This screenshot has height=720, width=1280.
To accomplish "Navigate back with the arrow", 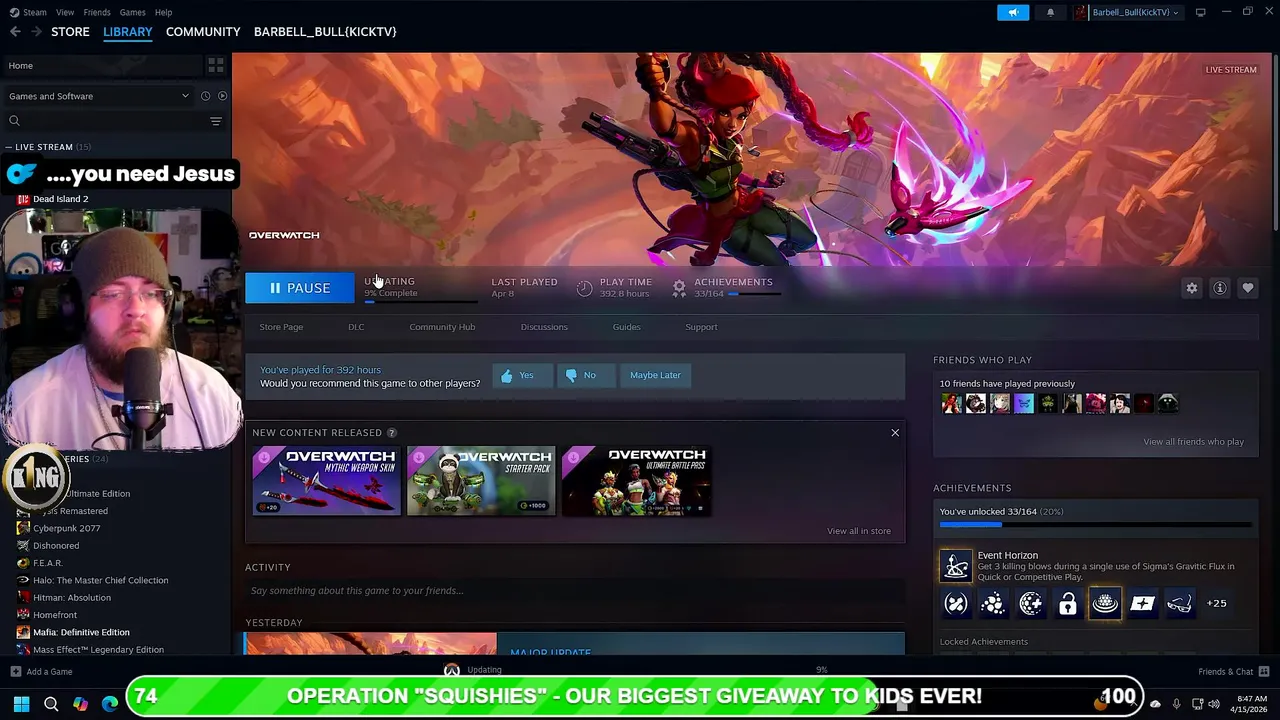I will pyautogui.click(x=15, y=32).
